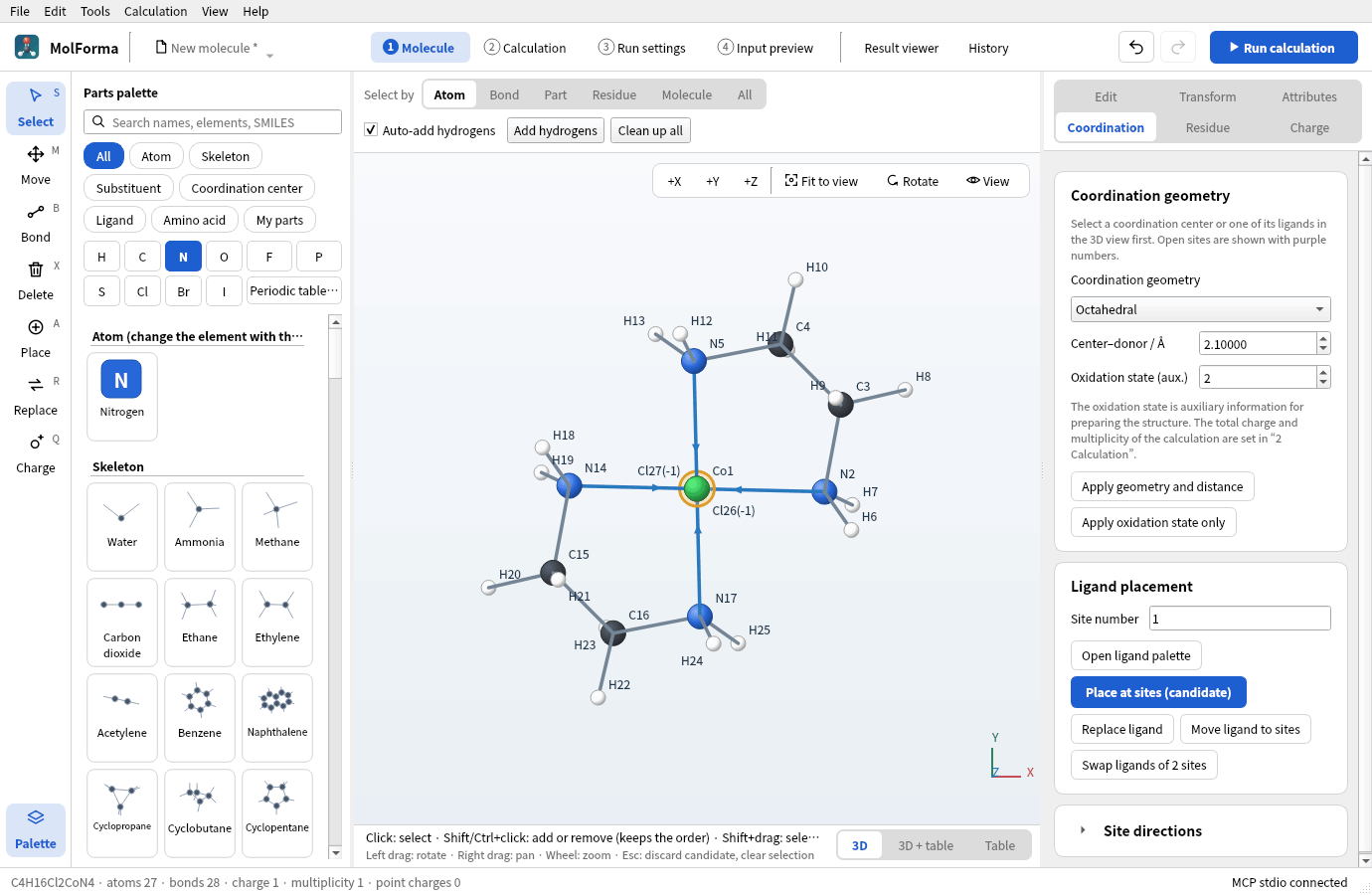Set selection mode to Residue
Screen dimensions: 1372x895
(613, 94)
